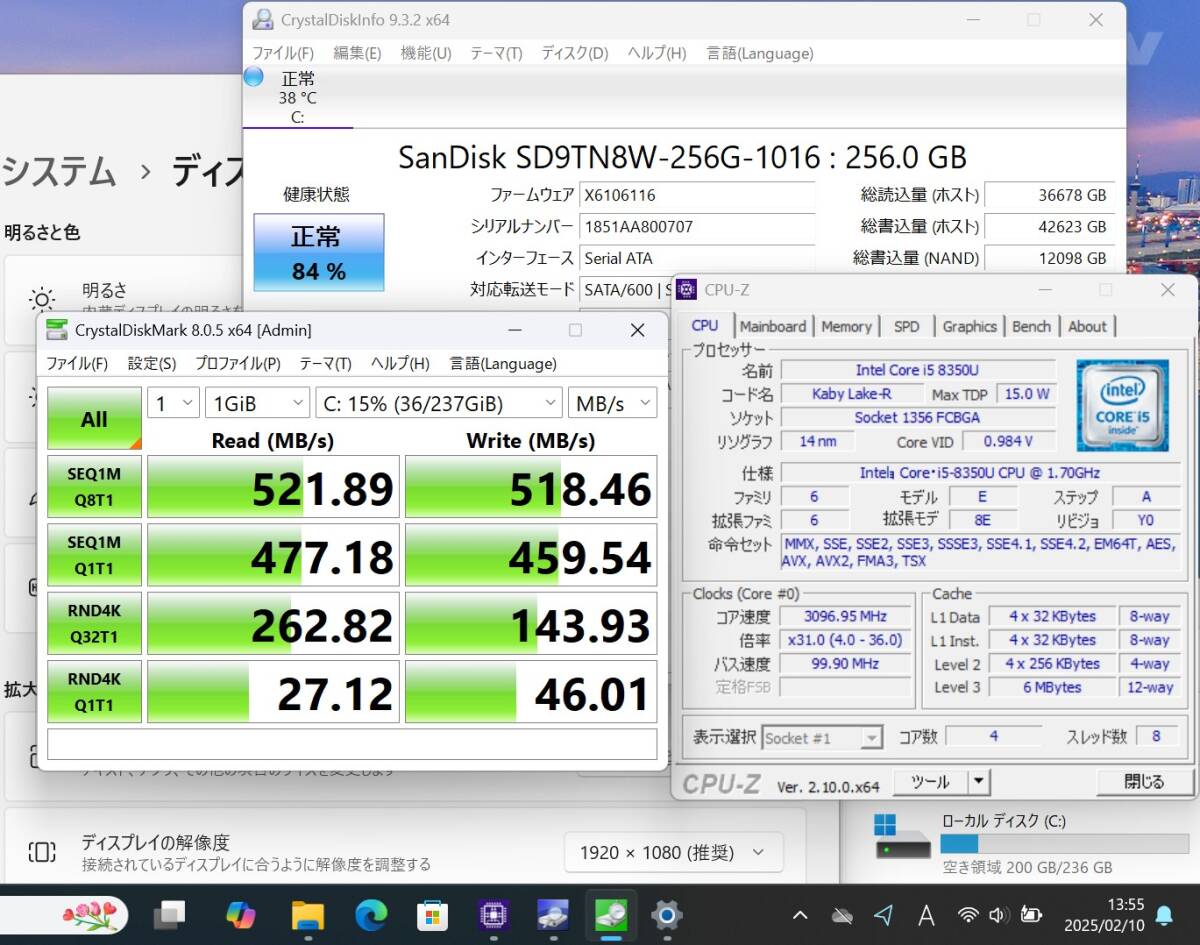This screenshot has height=945, width=1200.
Task: Switch to CrystalDiskMark via its taskbar icon
Action: (610, 914)
